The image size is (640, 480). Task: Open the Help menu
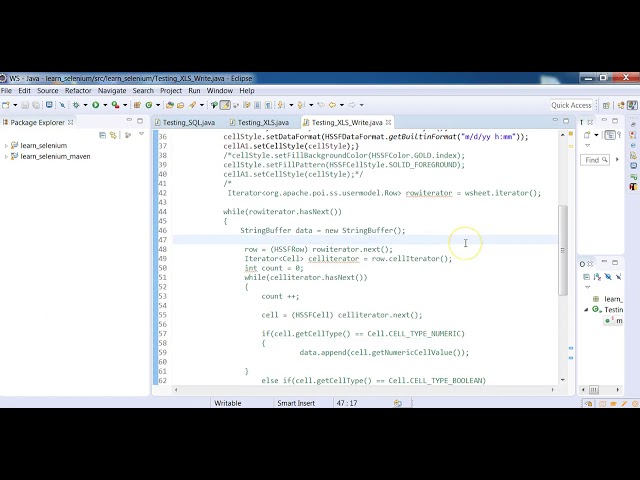[x=247, y=91]
